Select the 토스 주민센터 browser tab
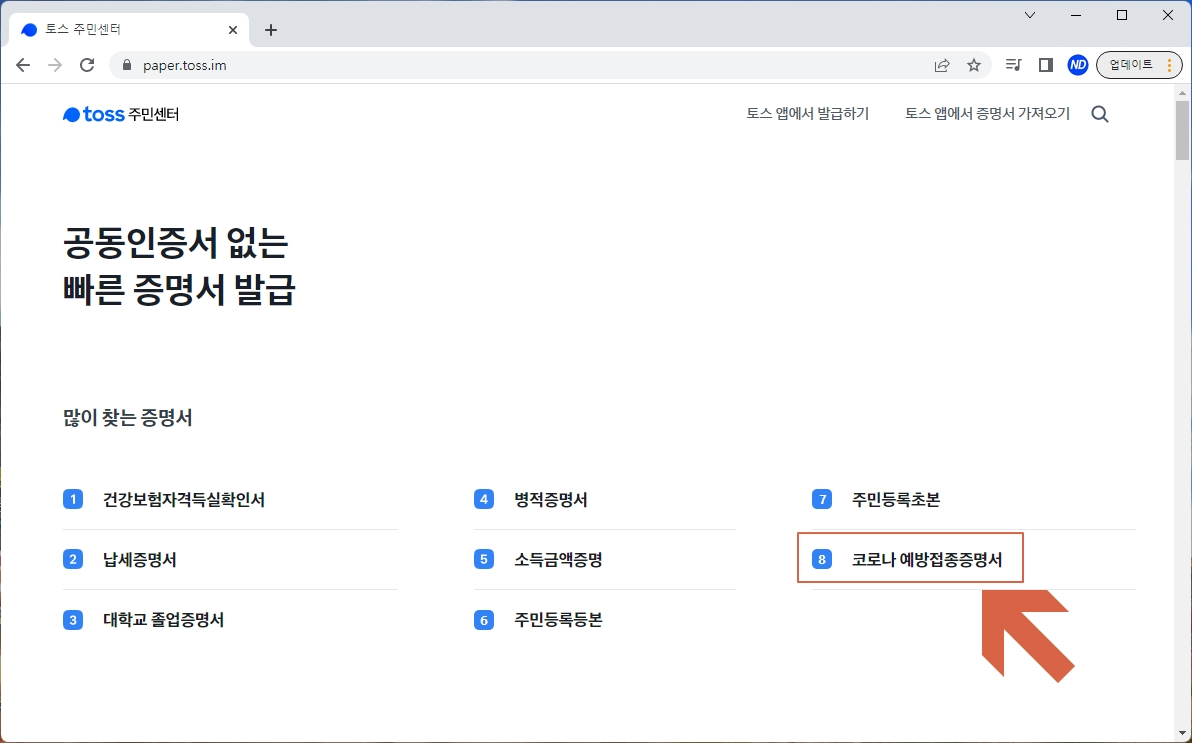The image size is (1192, 743). click(129, 30)
